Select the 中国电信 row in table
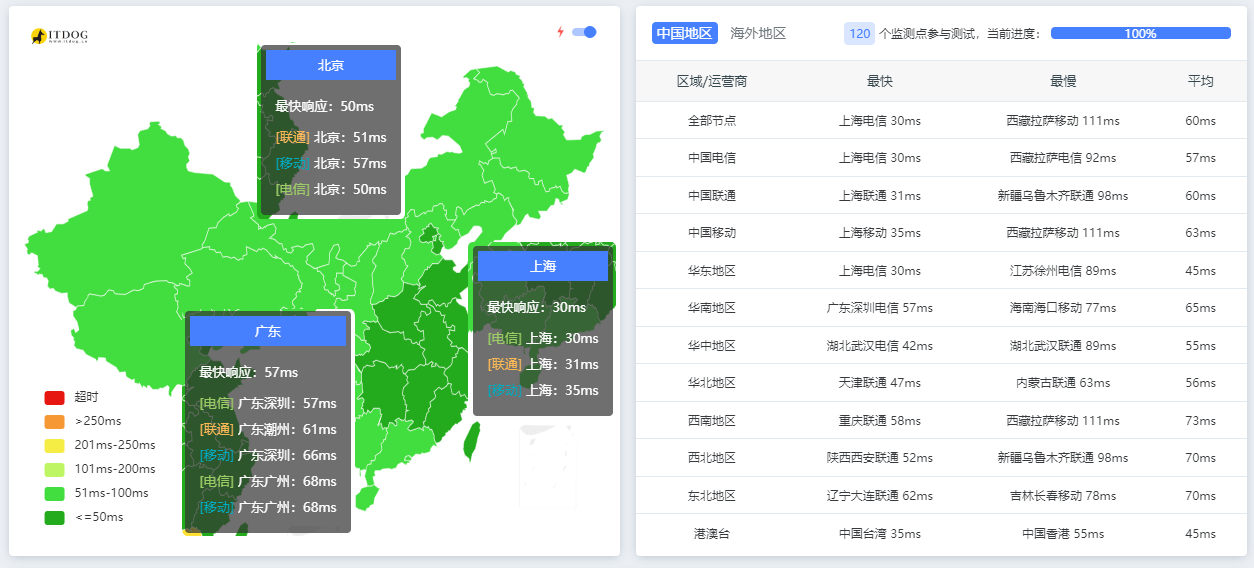 (712, 158)
